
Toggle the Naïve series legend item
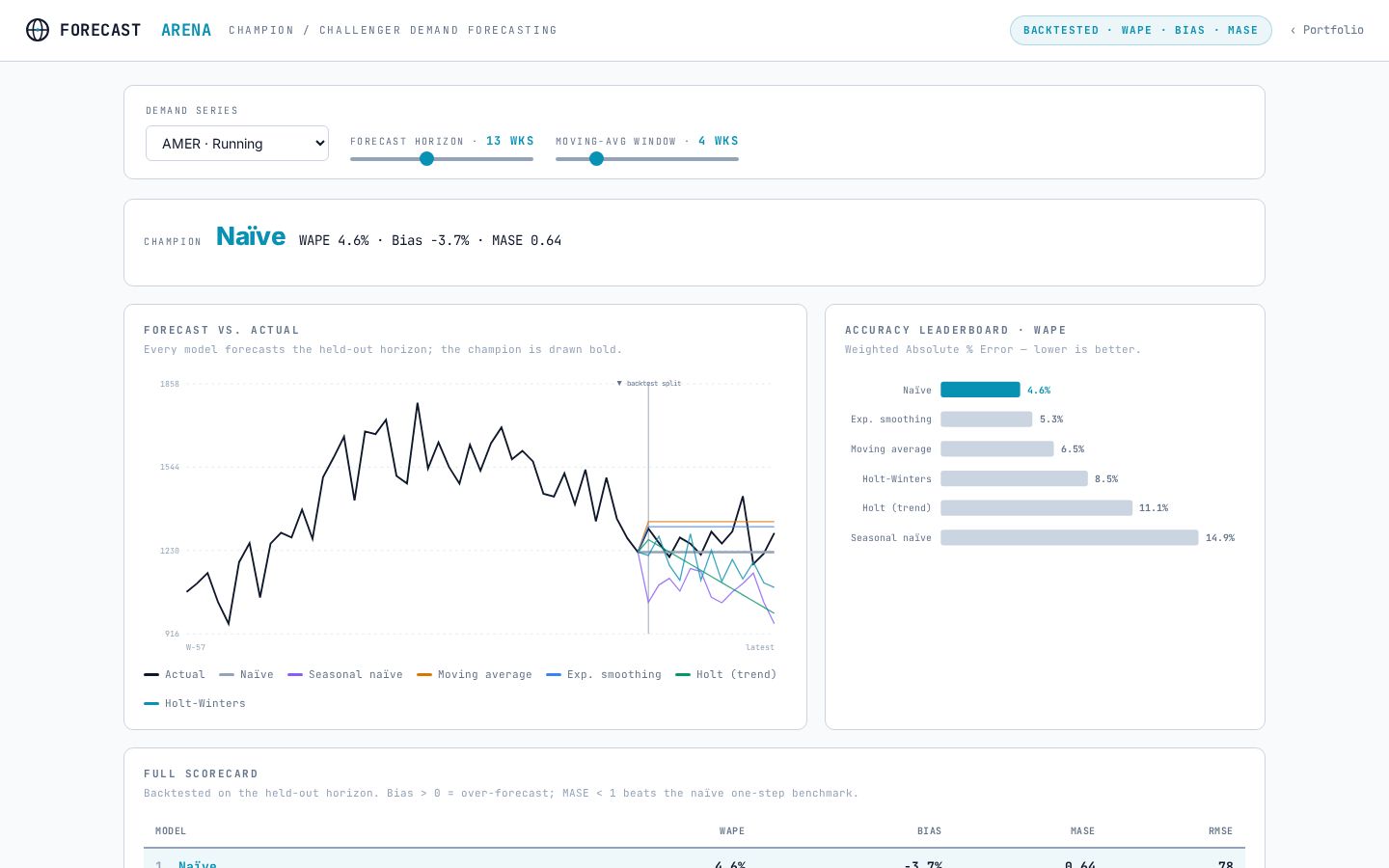pos(246,675)
